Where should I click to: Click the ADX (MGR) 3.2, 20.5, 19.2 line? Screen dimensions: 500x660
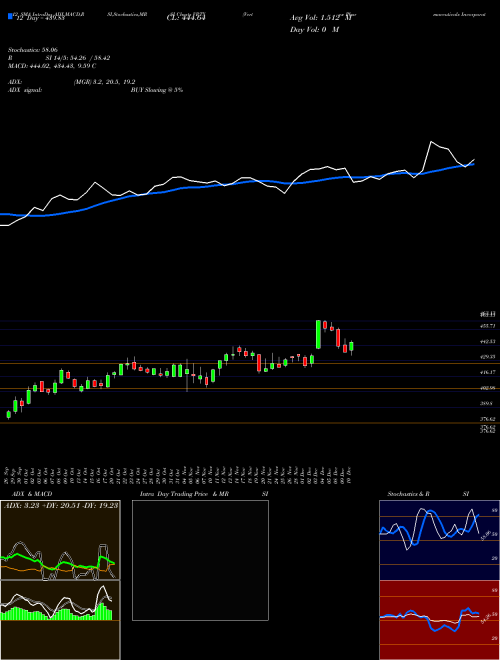pos(72,82)
